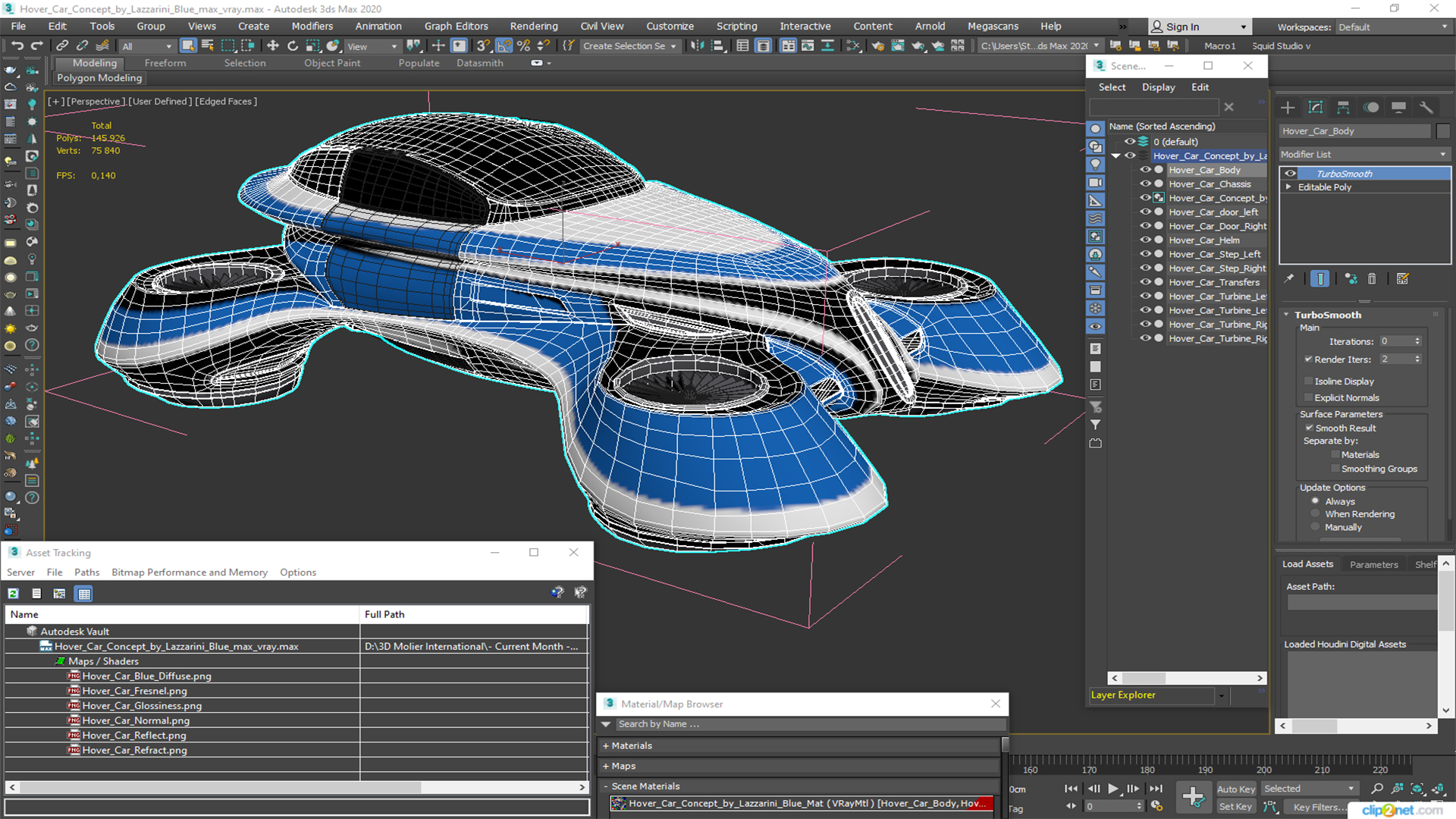The image size is (1456, 819).
Task: Enable the Isoline Display checkbox
Action: 1309,381
